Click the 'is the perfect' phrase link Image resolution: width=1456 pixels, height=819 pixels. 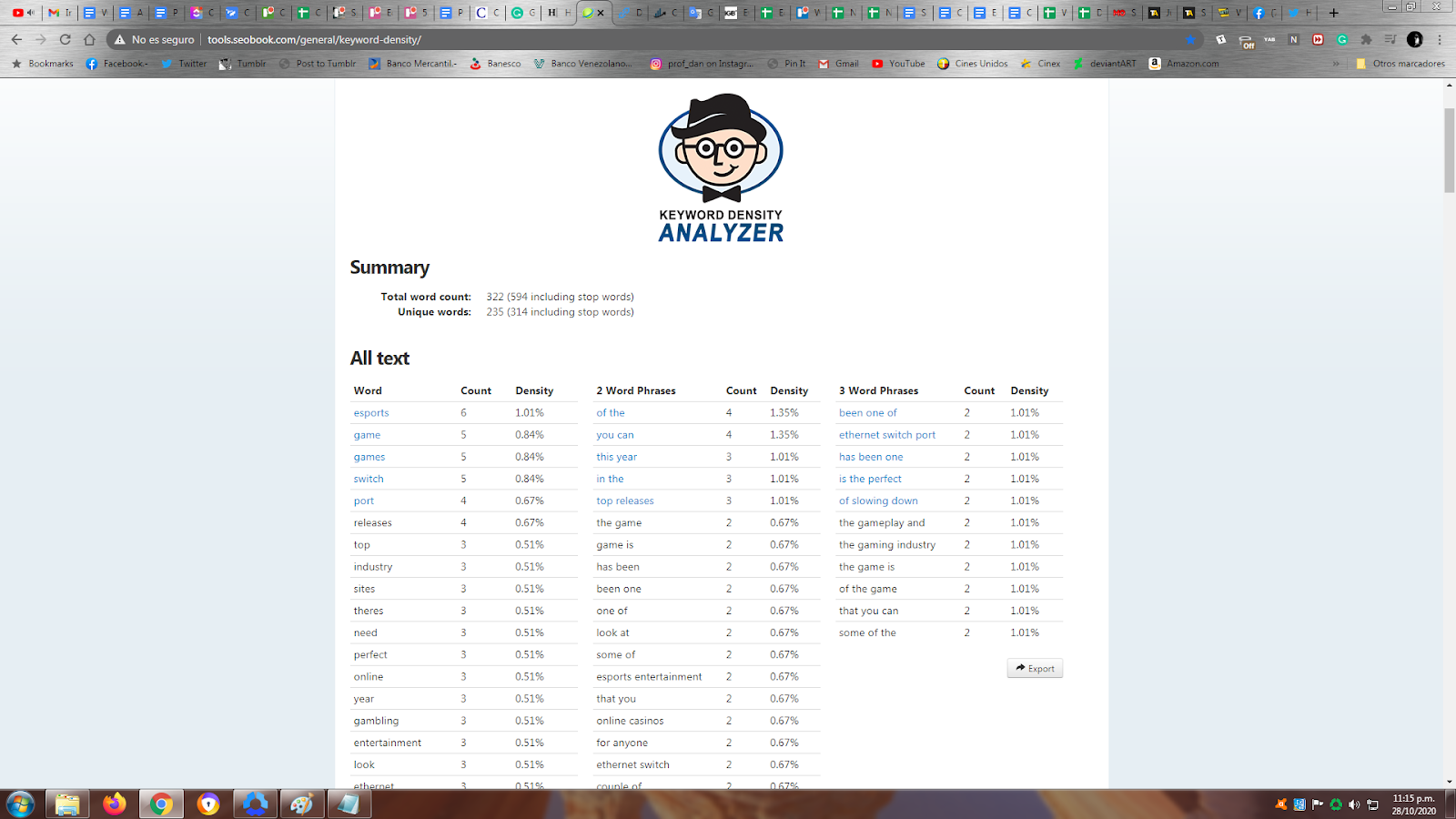(870, 479)
